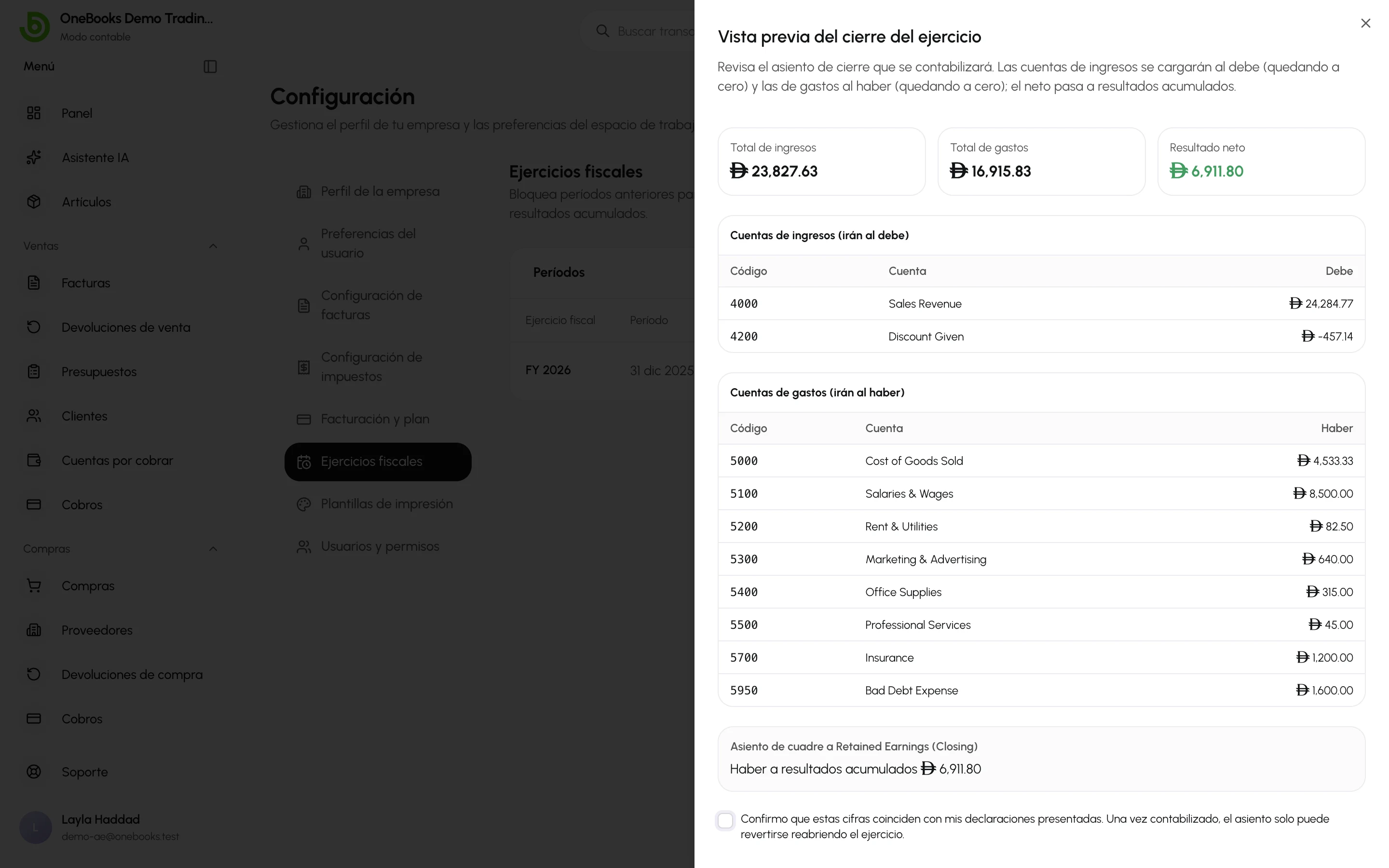Tick the confirmation checkbox for closing figures
Screen dimensions: 1389x868
(725, 820)
